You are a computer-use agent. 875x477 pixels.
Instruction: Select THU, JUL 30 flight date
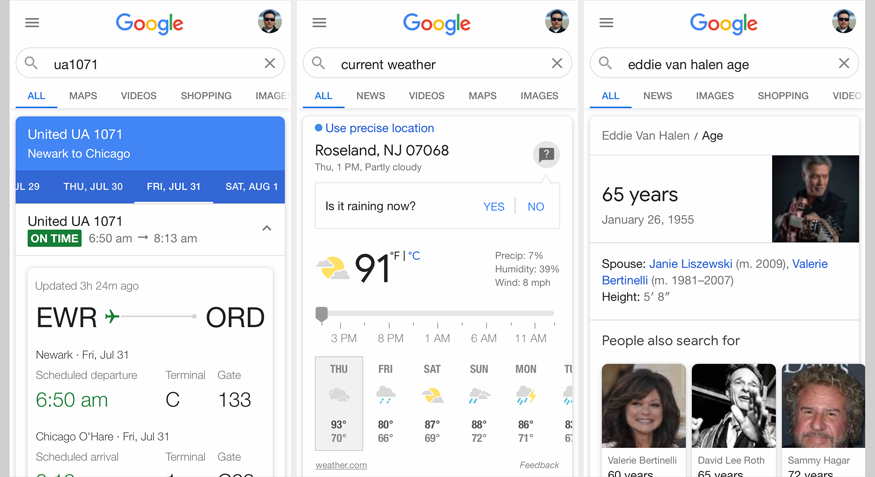(x=93, y=187)
